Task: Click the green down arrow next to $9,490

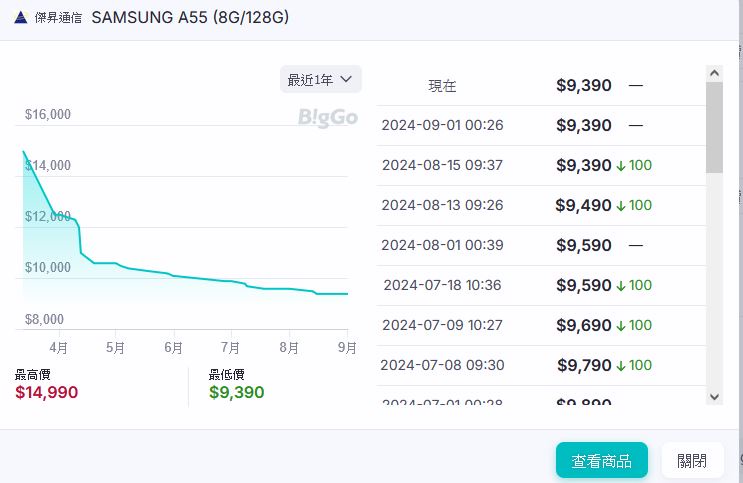Action: pyautogui.click(x=620, y=205)
